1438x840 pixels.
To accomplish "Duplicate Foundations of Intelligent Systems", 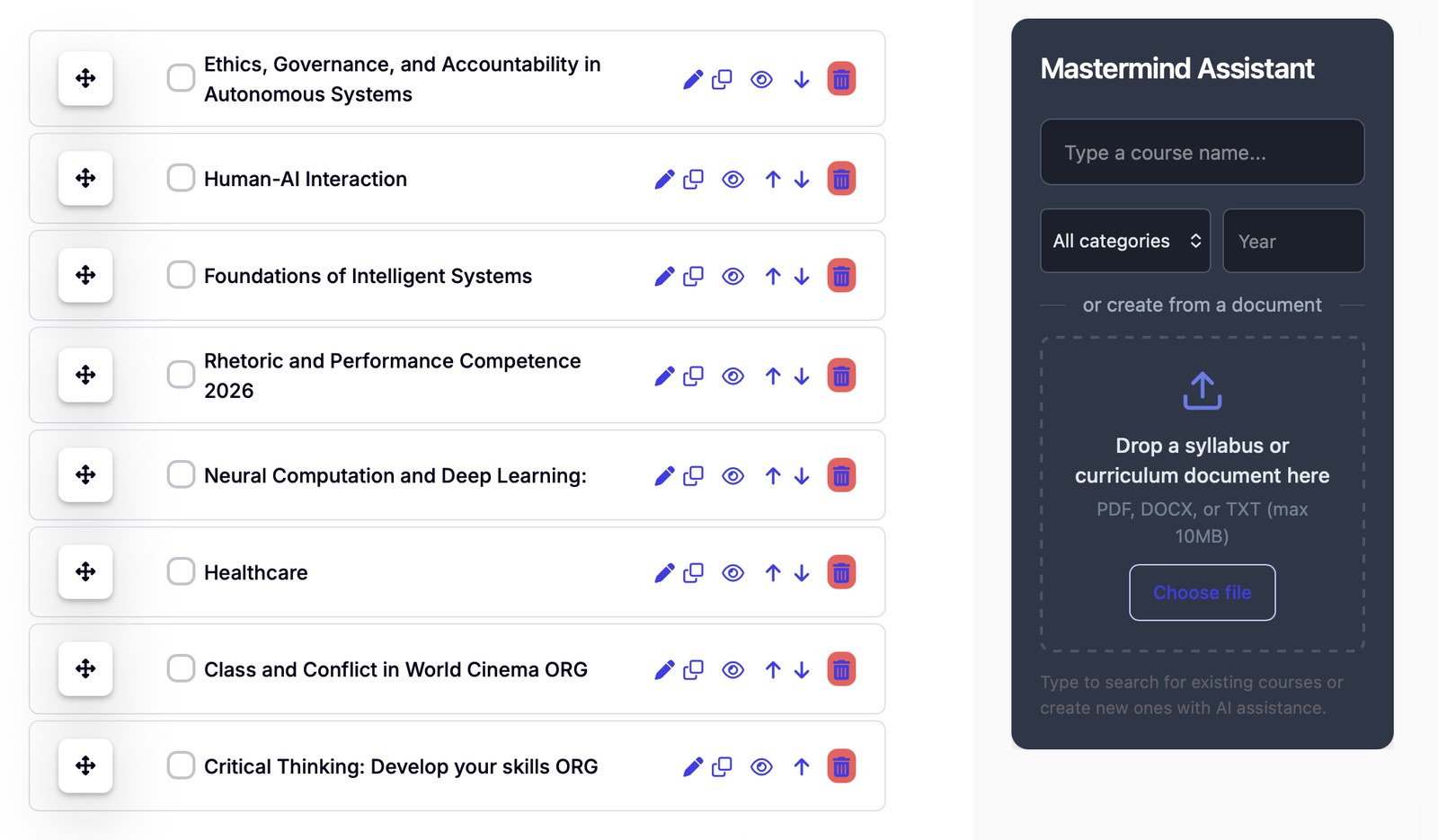I will [693, 277].
